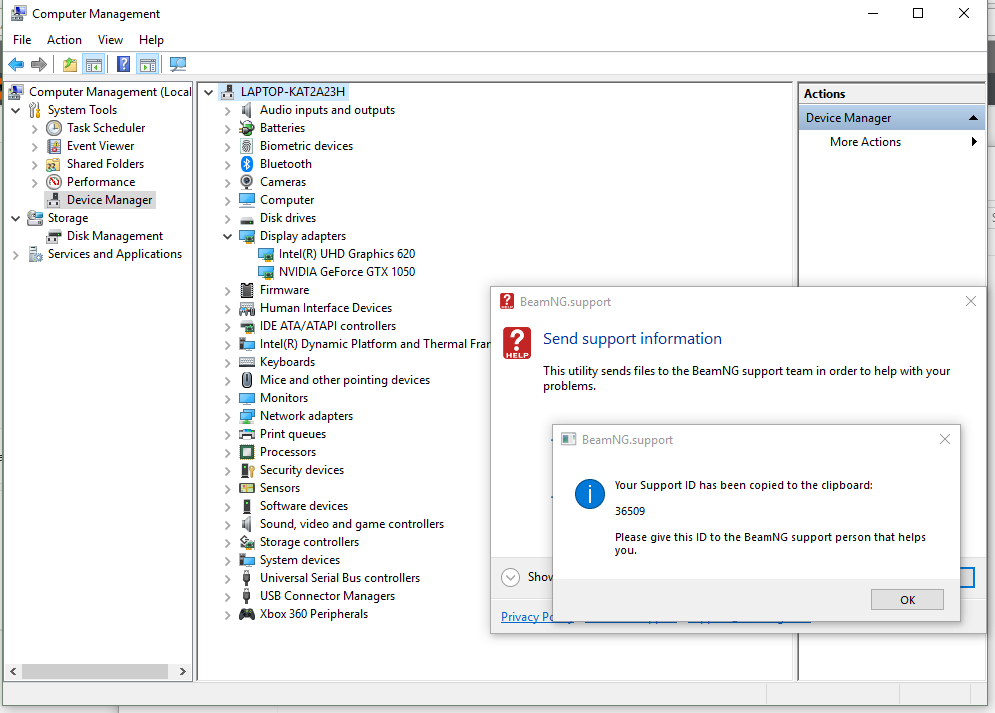Viewport: 995px width, 713px height.
Task: Select the System devices entry
Action: coord(300,560)
